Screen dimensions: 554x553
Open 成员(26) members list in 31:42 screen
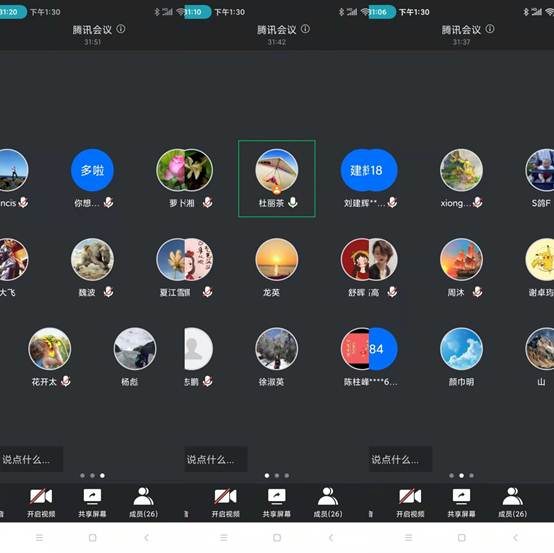[x=328, y=503]
